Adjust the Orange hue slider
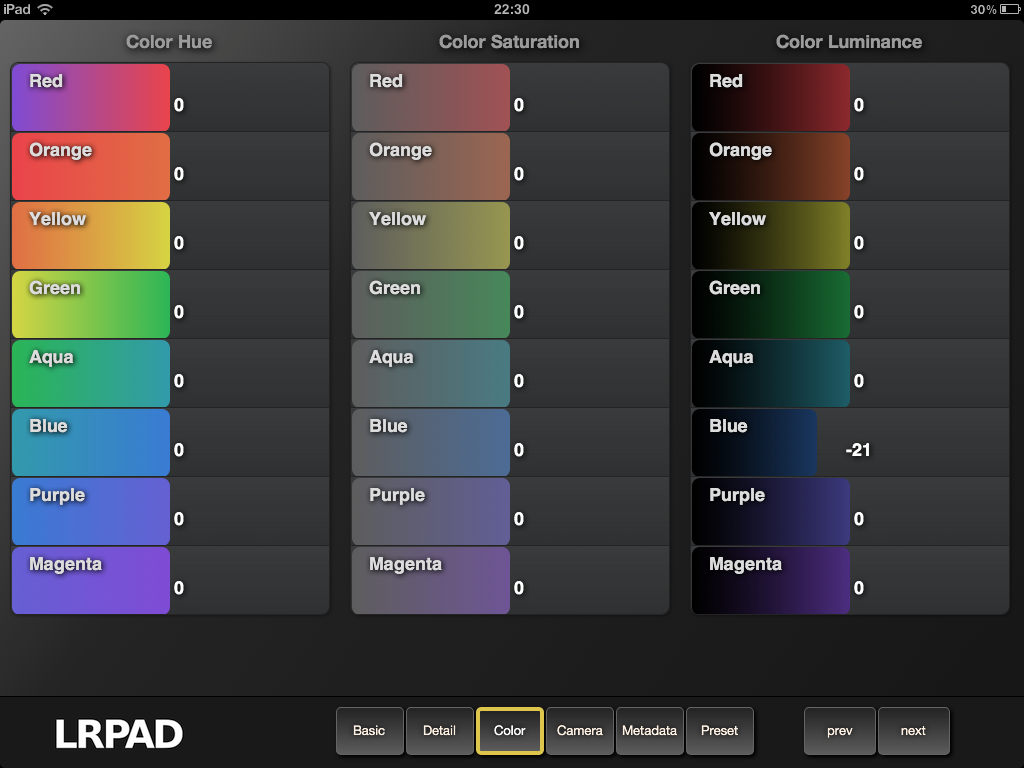 [170, 167]
